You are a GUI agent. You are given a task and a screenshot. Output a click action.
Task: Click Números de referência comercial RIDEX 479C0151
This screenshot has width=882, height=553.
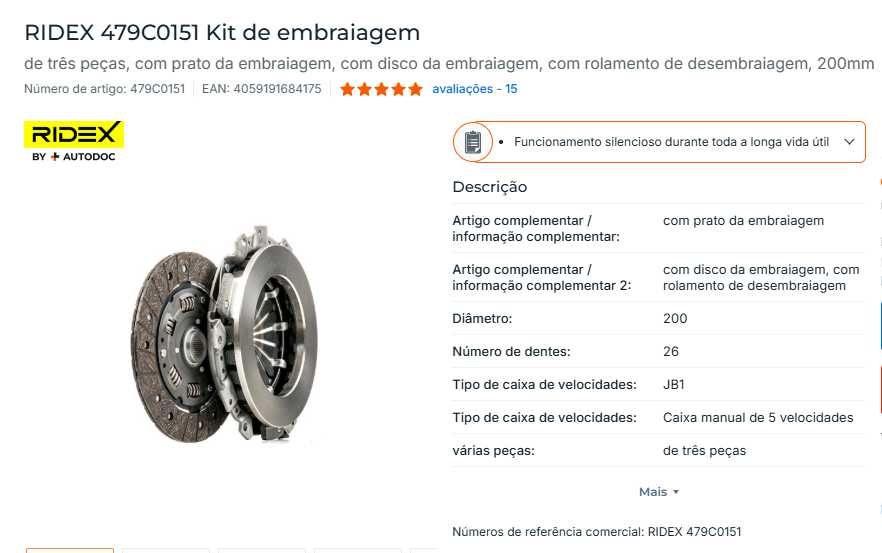click(597, 532)
